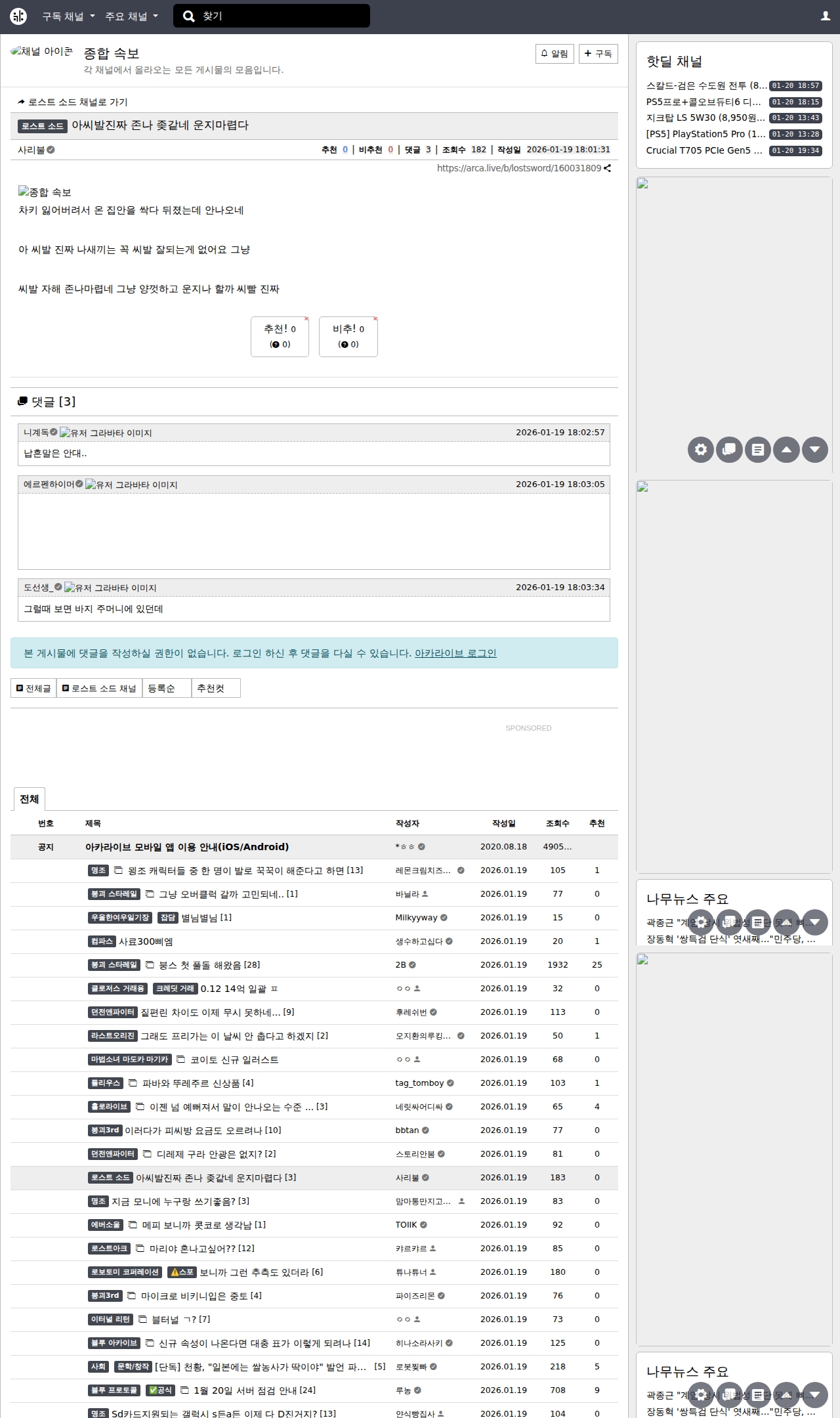Click the arca.live logo icon
840x1418 pixels.
click(18, 16)
